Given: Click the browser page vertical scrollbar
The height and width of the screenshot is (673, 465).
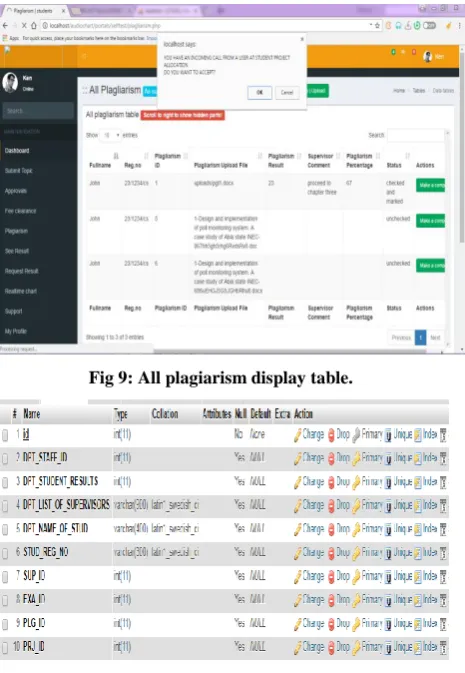Looking at the screenshot, I should click(x=462, y=146).
